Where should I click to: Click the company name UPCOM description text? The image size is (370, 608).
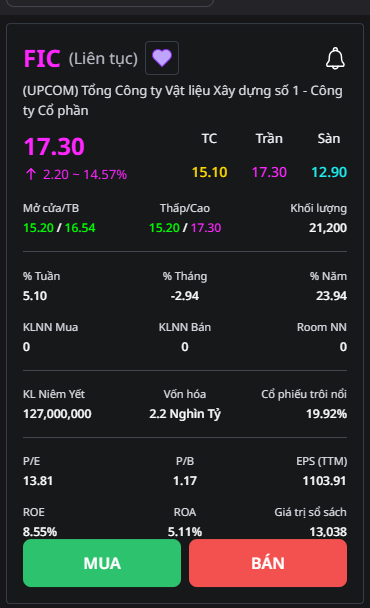183,100
